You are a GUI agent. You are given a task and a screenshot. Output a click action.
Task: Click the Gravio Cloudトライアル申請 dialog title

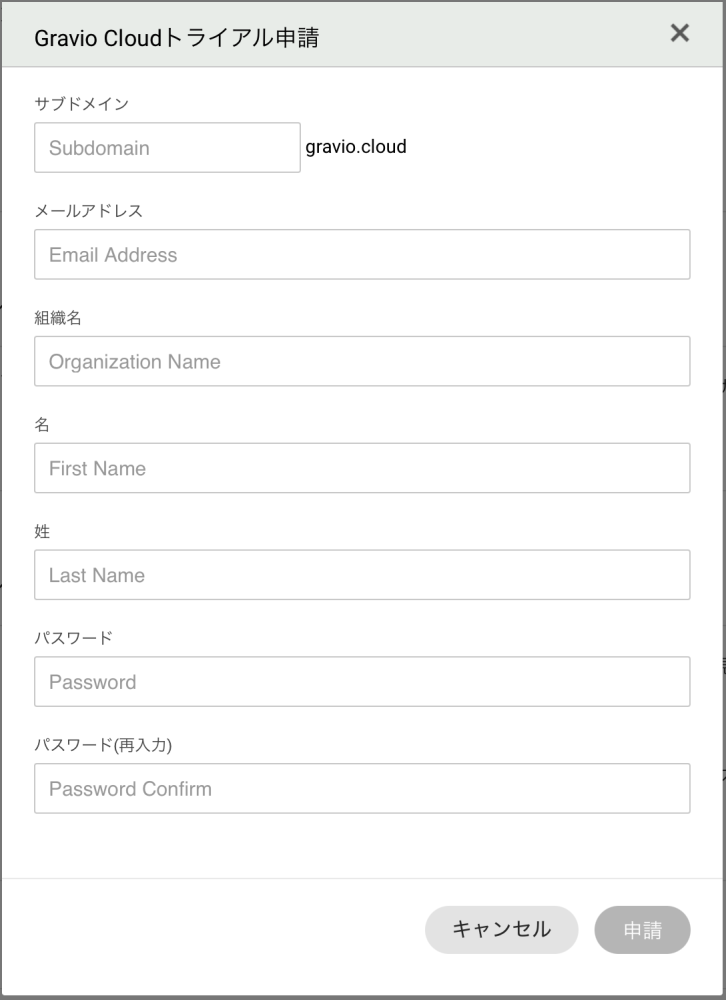point(177,38)
